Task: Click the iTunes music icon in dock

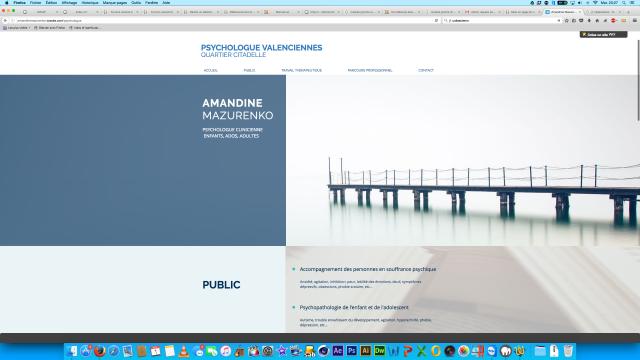Action: (x=226, y=351)
